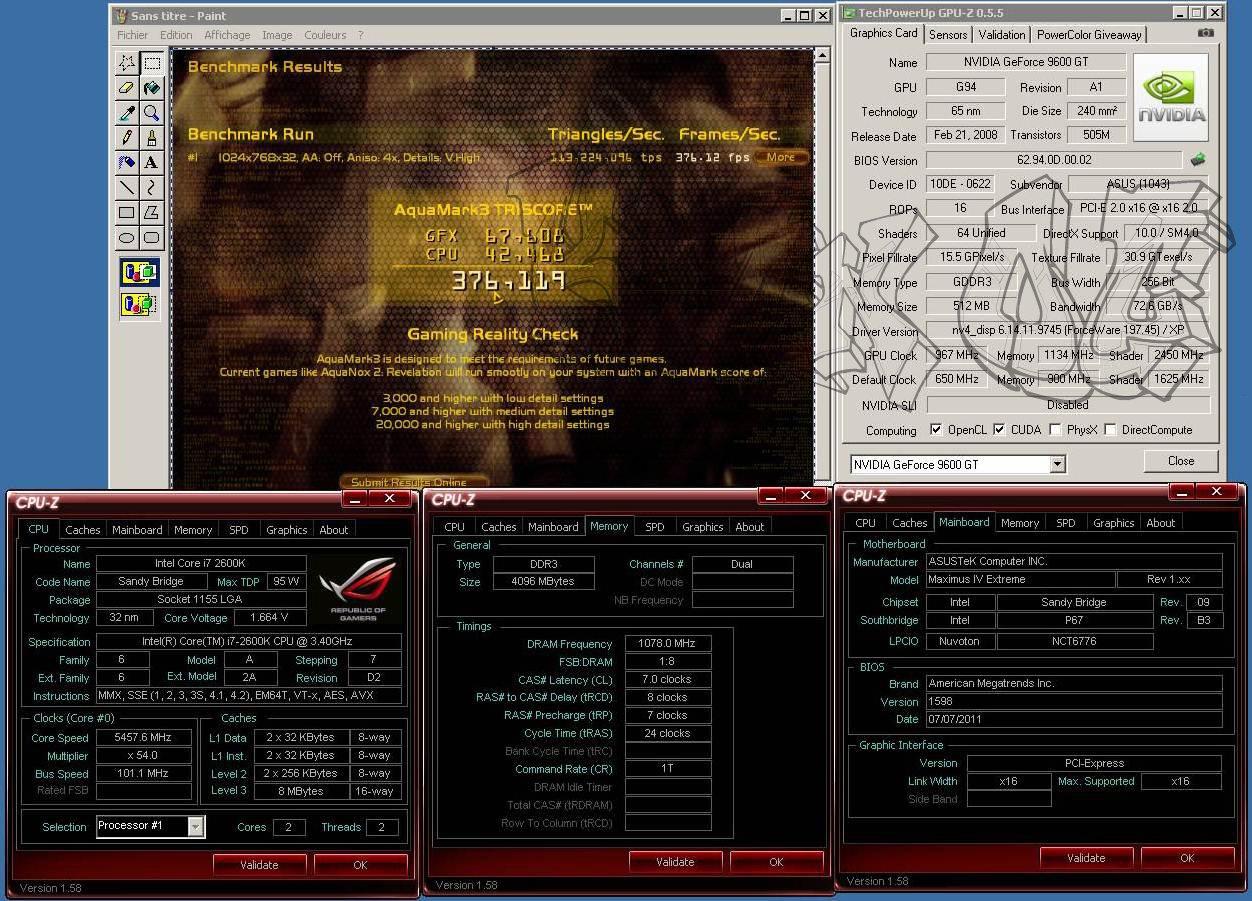Open Graphics tab in the CPU-Z Mainboard window
Screen dimensions: 1252x901
1113,523
